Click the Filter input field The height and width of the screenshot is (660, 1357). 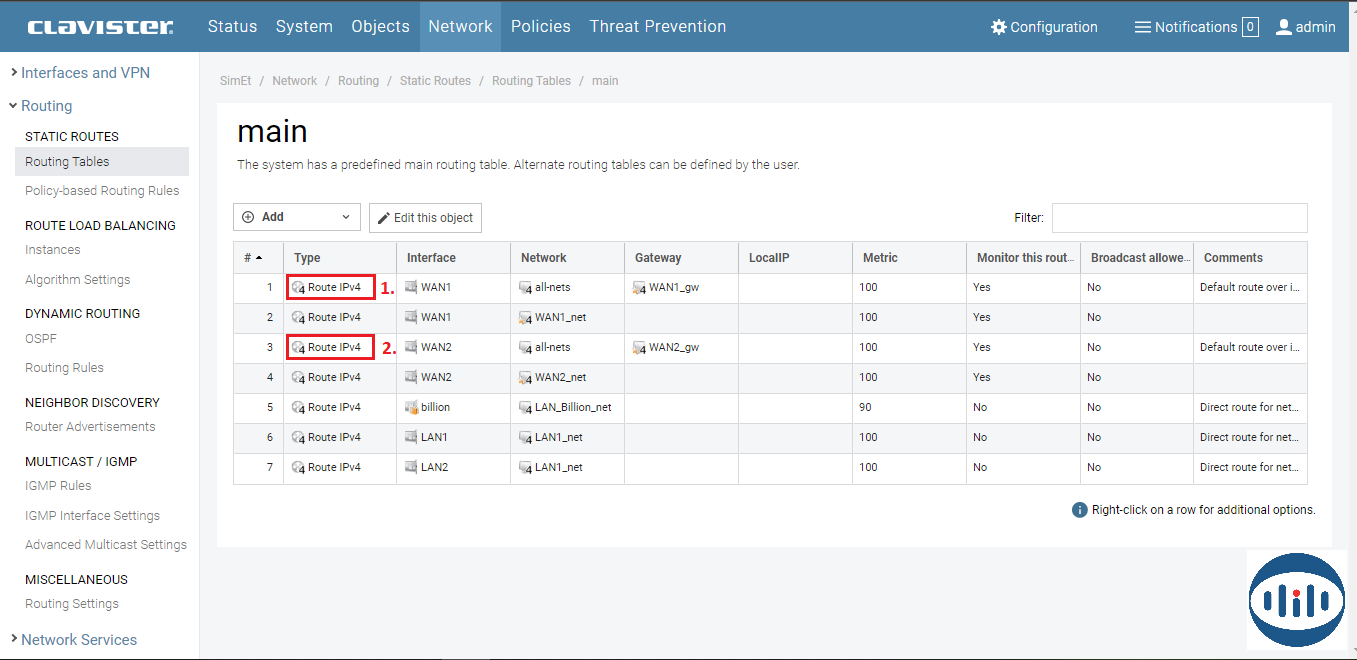1179,218
